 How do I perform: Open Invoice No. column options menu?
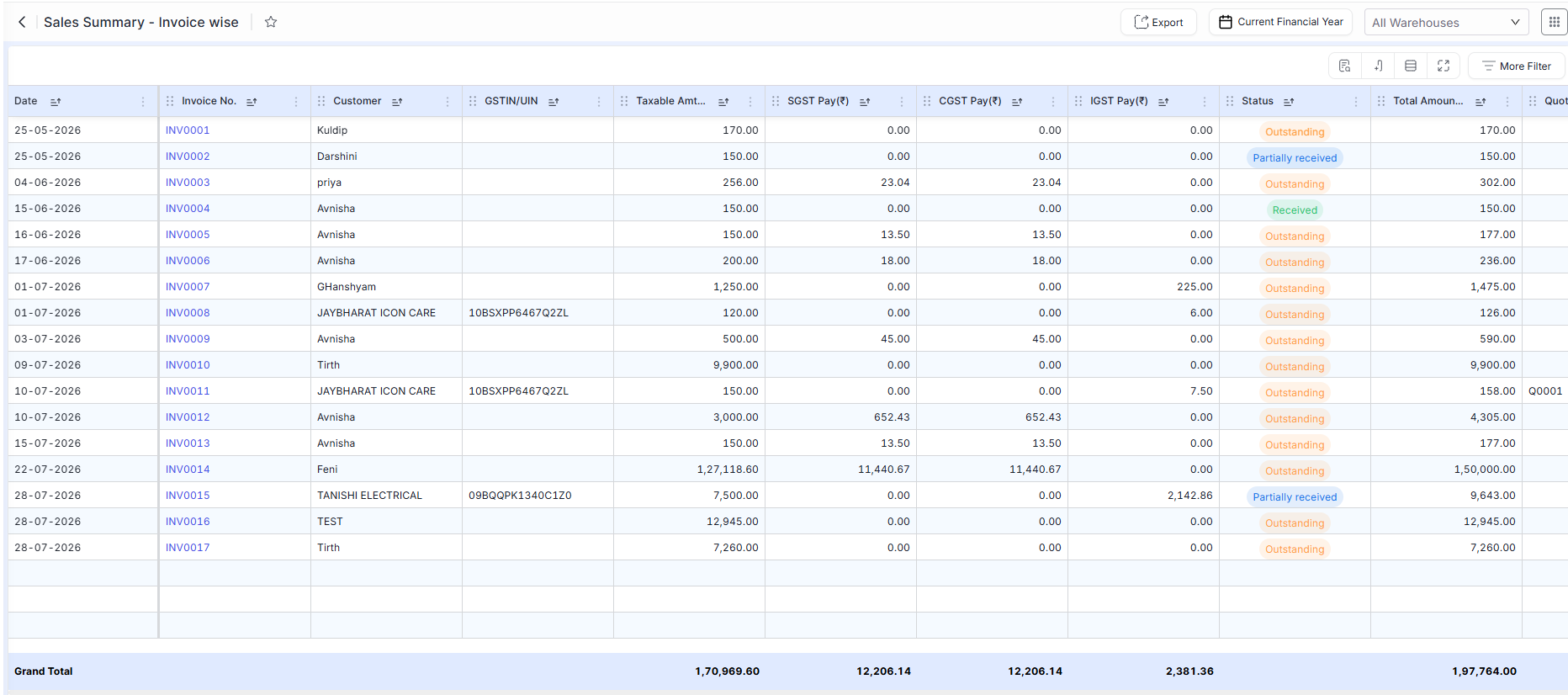296,102
